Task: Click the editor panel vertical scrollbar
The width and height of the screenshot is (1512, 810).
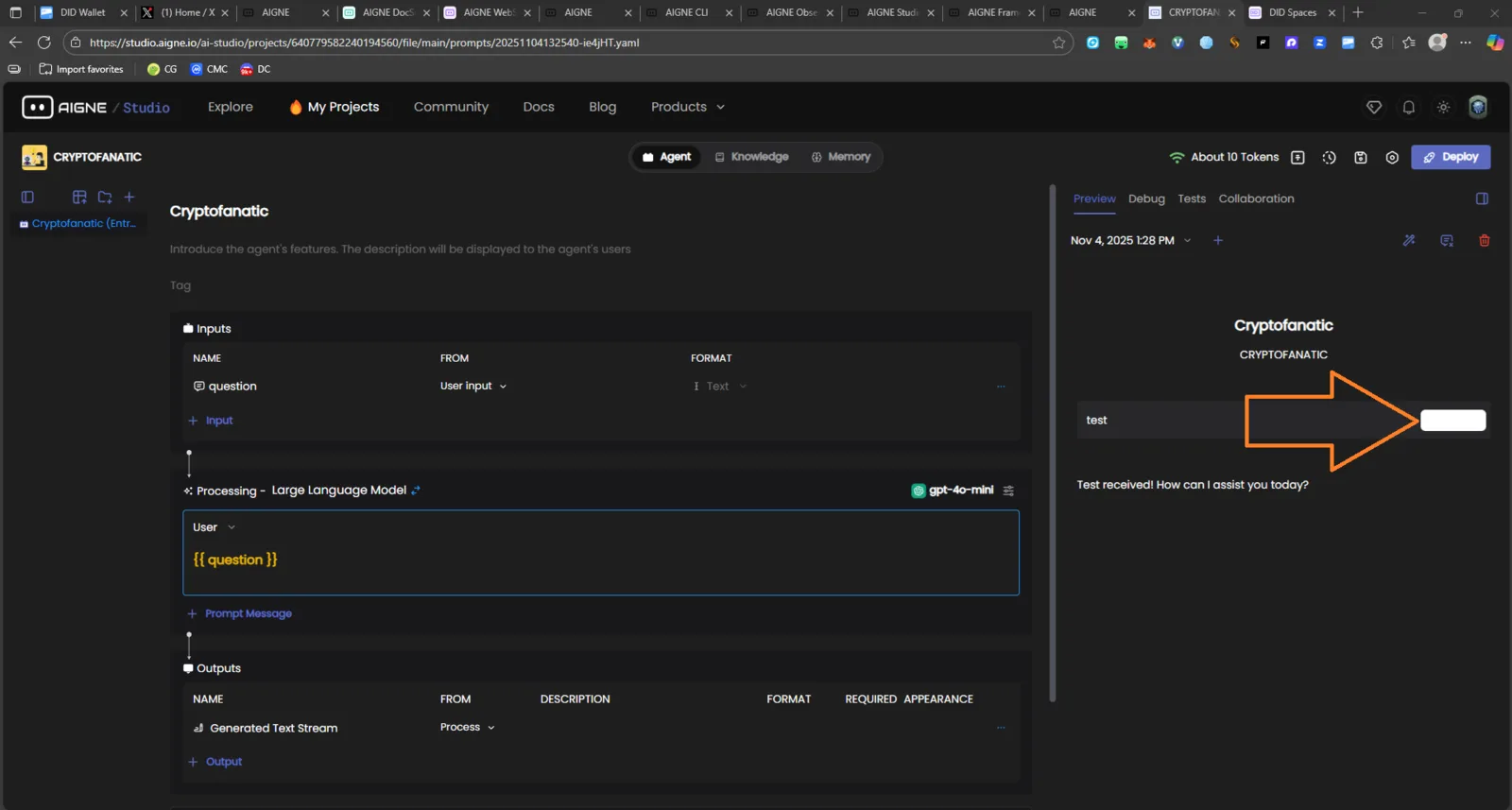Action: 1053,442
